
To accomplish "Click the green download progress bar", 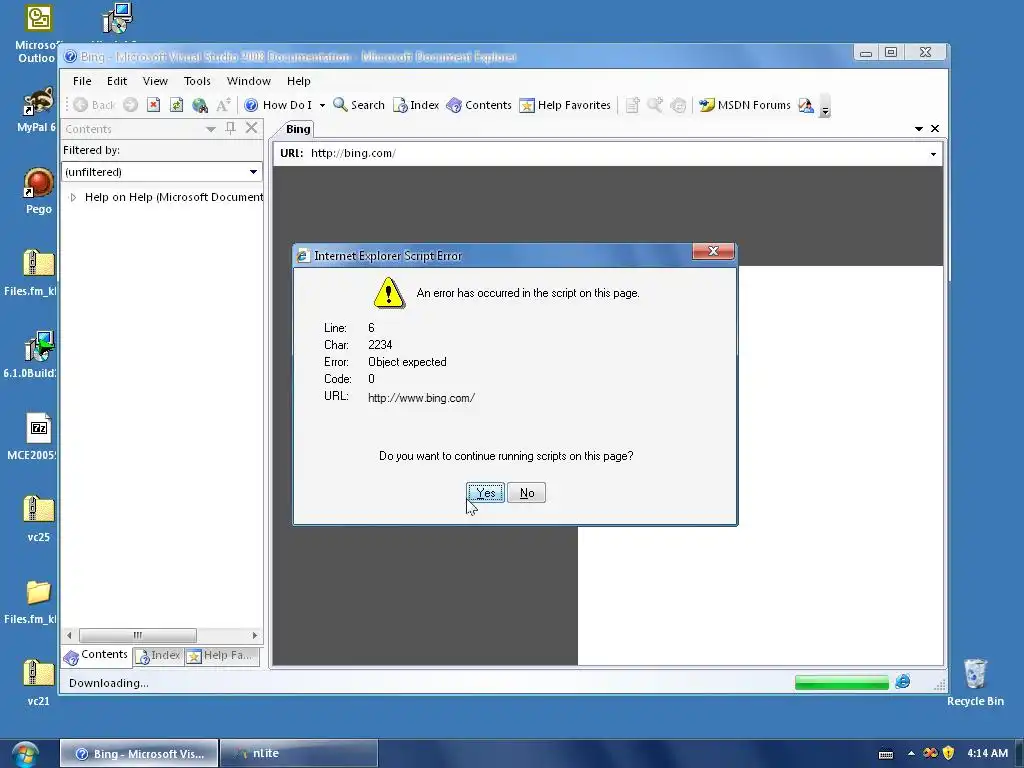I will [842, 683].
